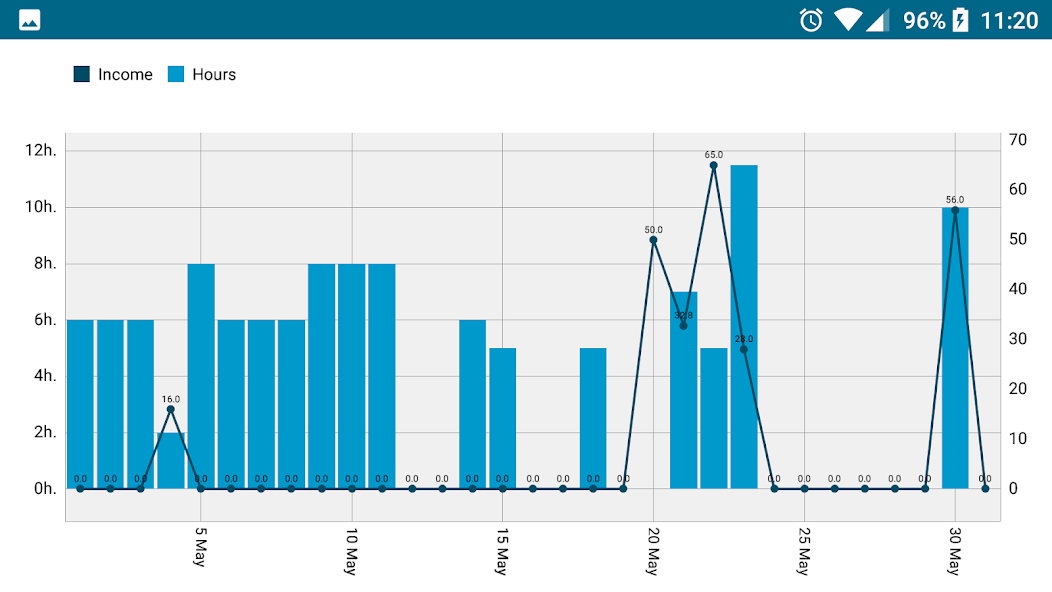Tap the alarm clock status icon
Image resolution: width=1052 pixels, height=592 pixels.
(811, 20)
